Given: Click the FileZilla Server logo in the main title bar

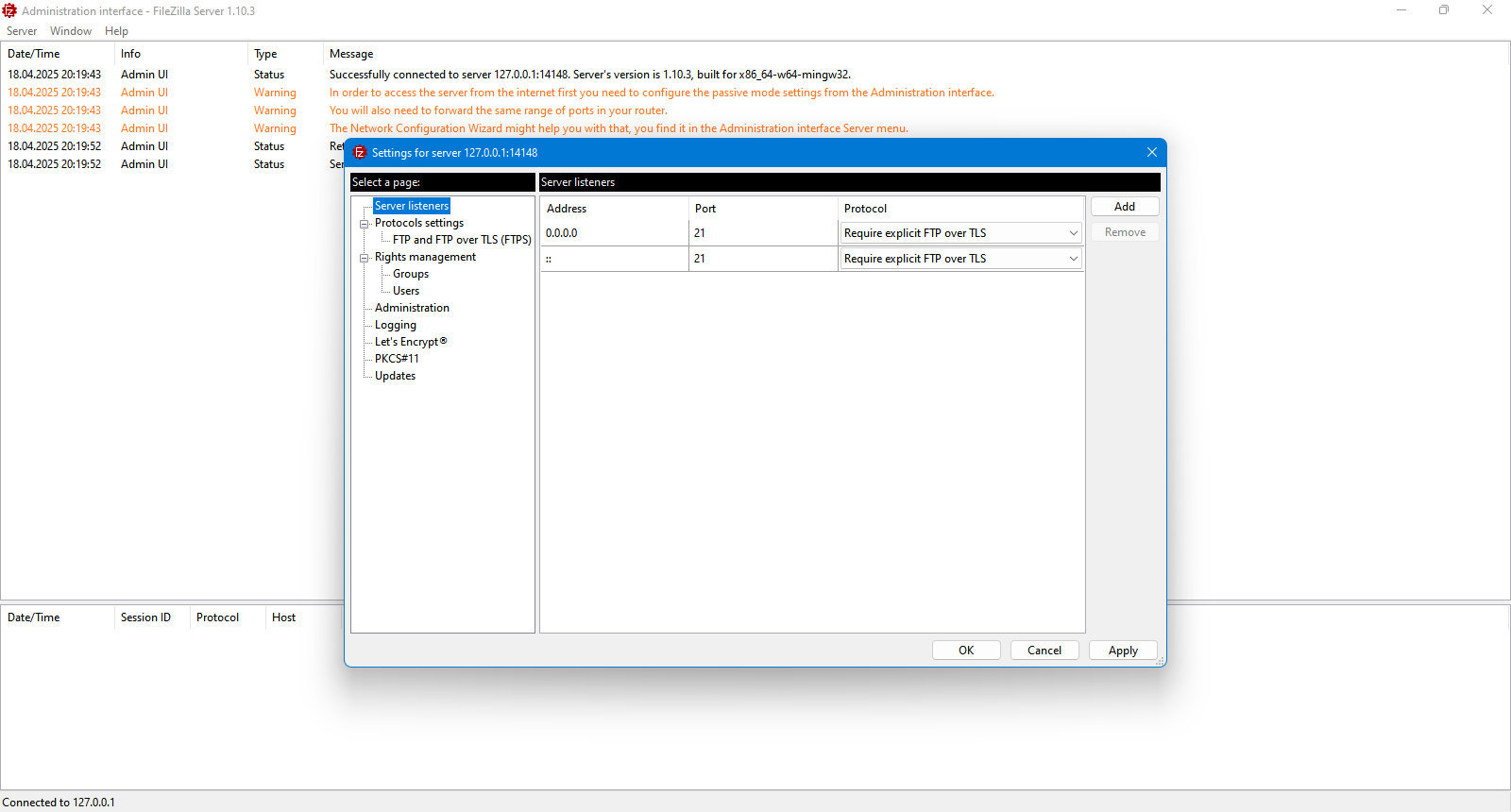Looking at the screenshot, I should click(x=9, y=10).
